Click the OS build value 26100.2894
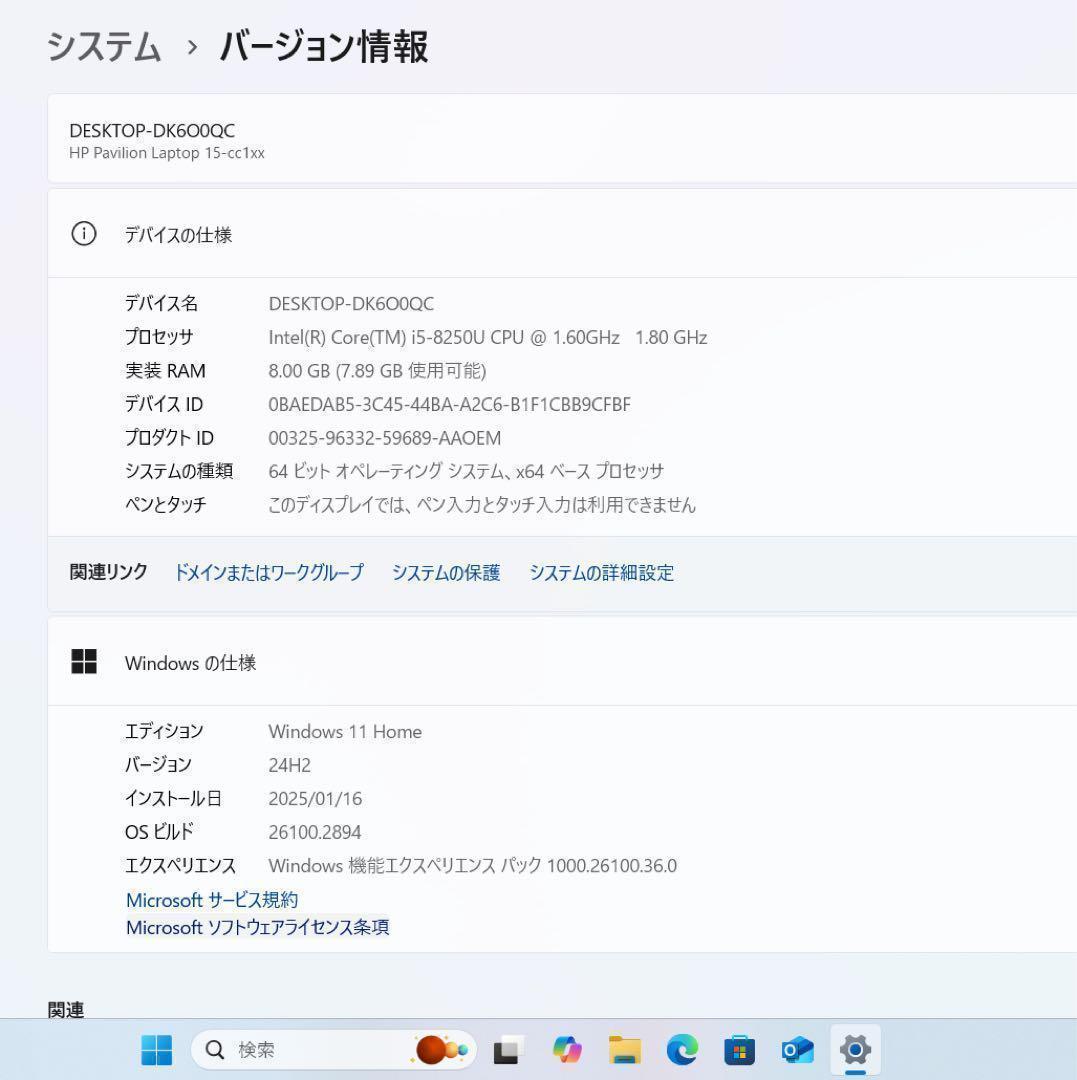The width and height of the screenshot is (1077, 1080). click(315, 832)
